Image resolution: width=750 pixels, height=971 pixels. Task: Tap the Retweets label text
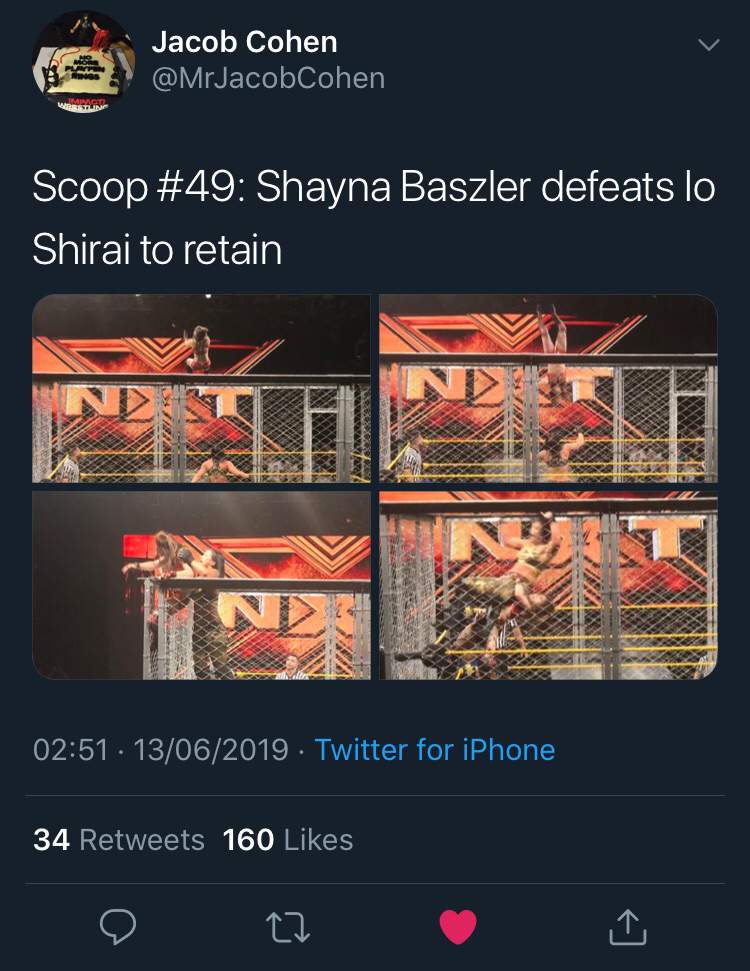pyautogui.click(x=142, y=840)
